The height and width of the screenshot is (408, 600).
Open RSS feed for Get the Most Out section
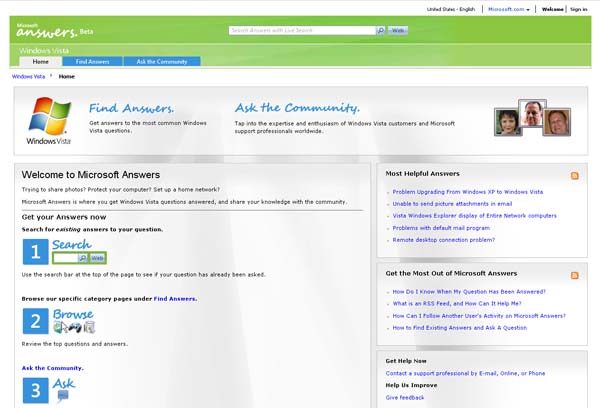574,274
